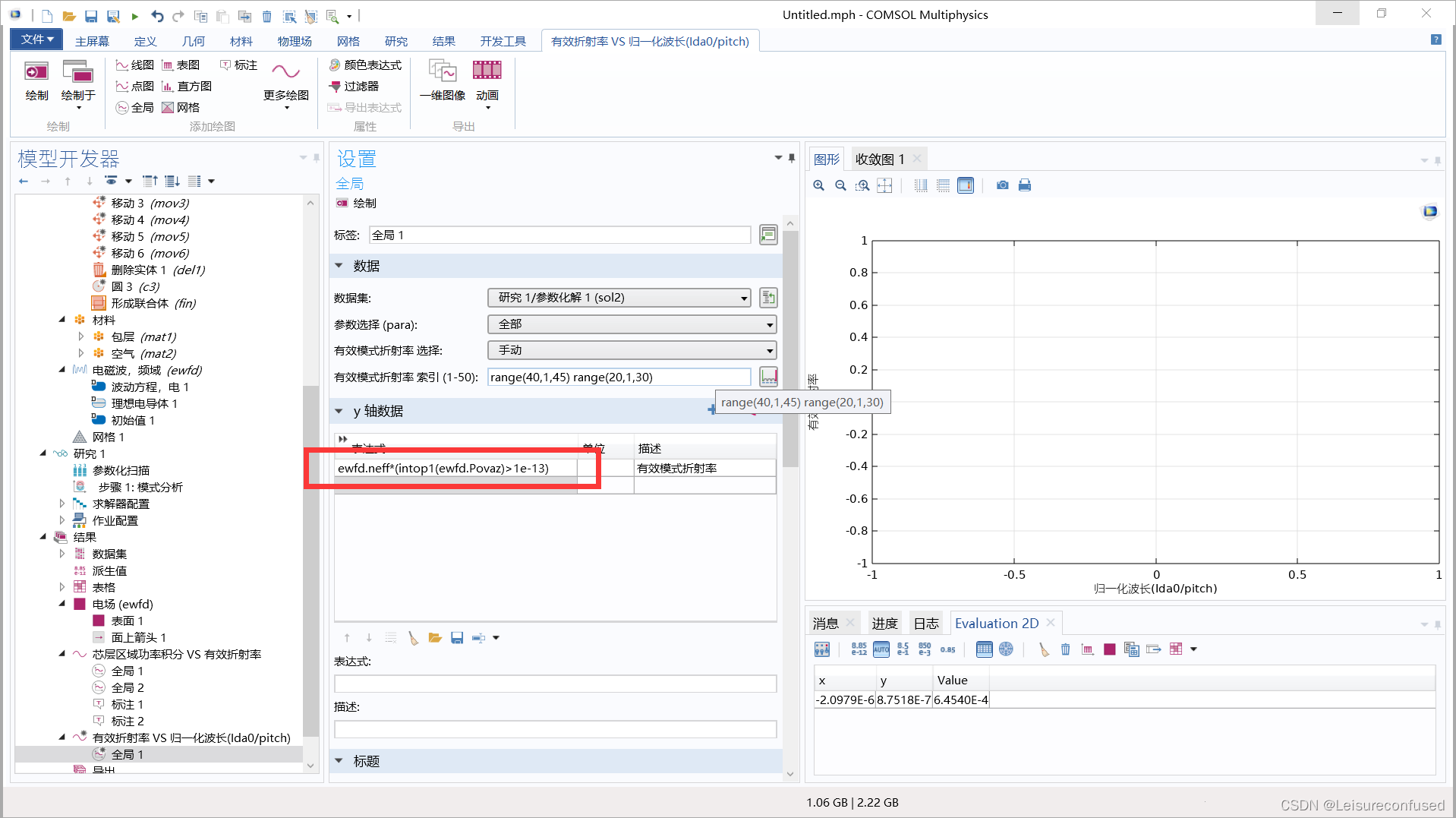Collapse the 研究 1 tree node
1456x818 pixels.
point(43,453)
